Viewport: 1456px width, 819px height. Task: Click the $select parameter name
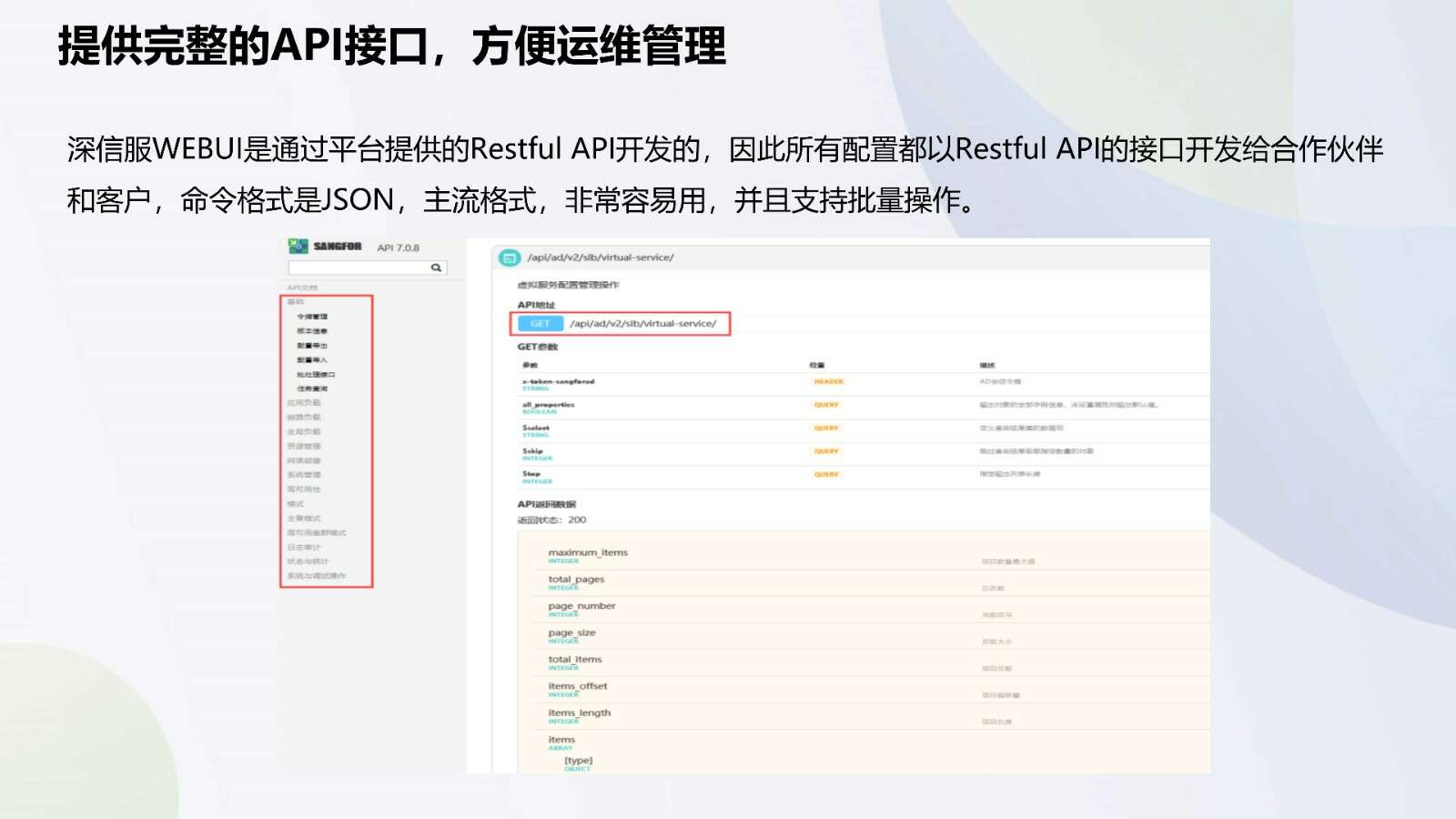click(x=536, y=428)
